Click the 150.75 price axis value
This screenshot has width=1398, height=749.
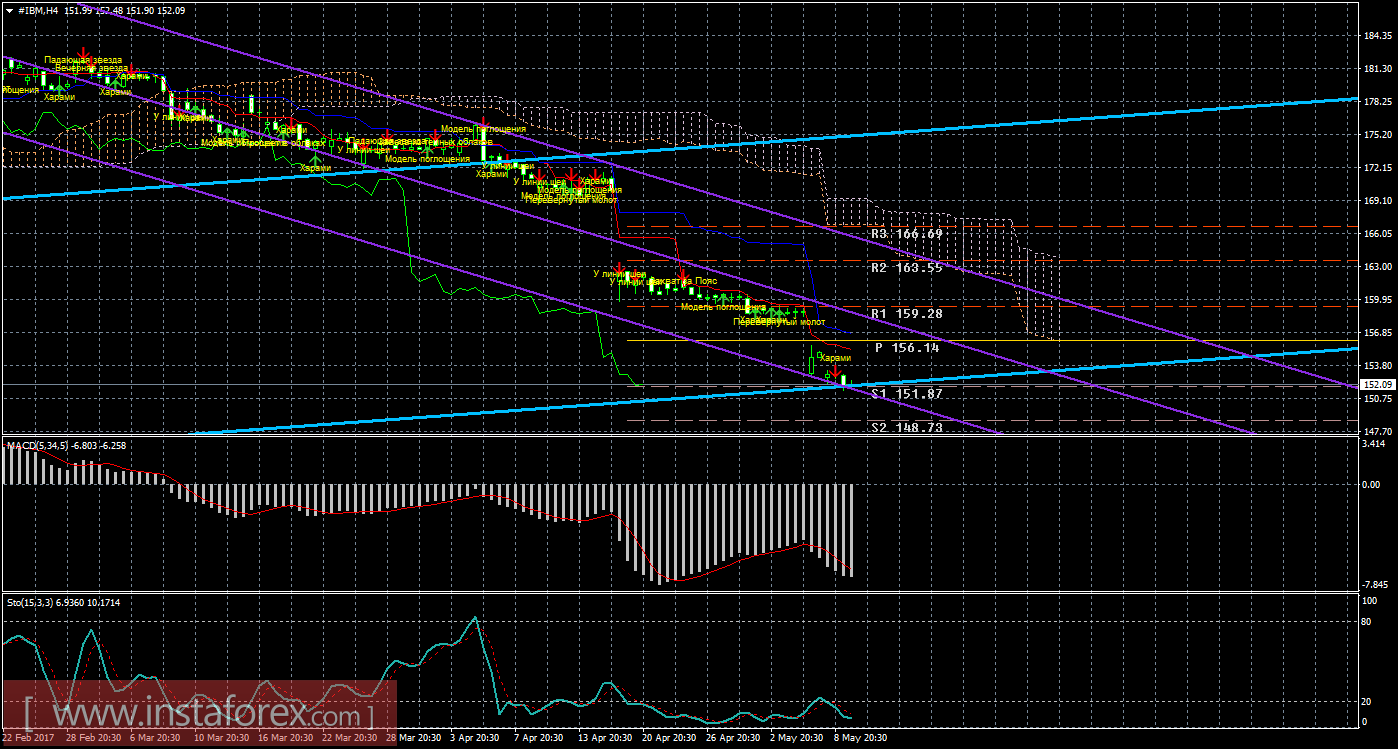(x=1377, y=399)
